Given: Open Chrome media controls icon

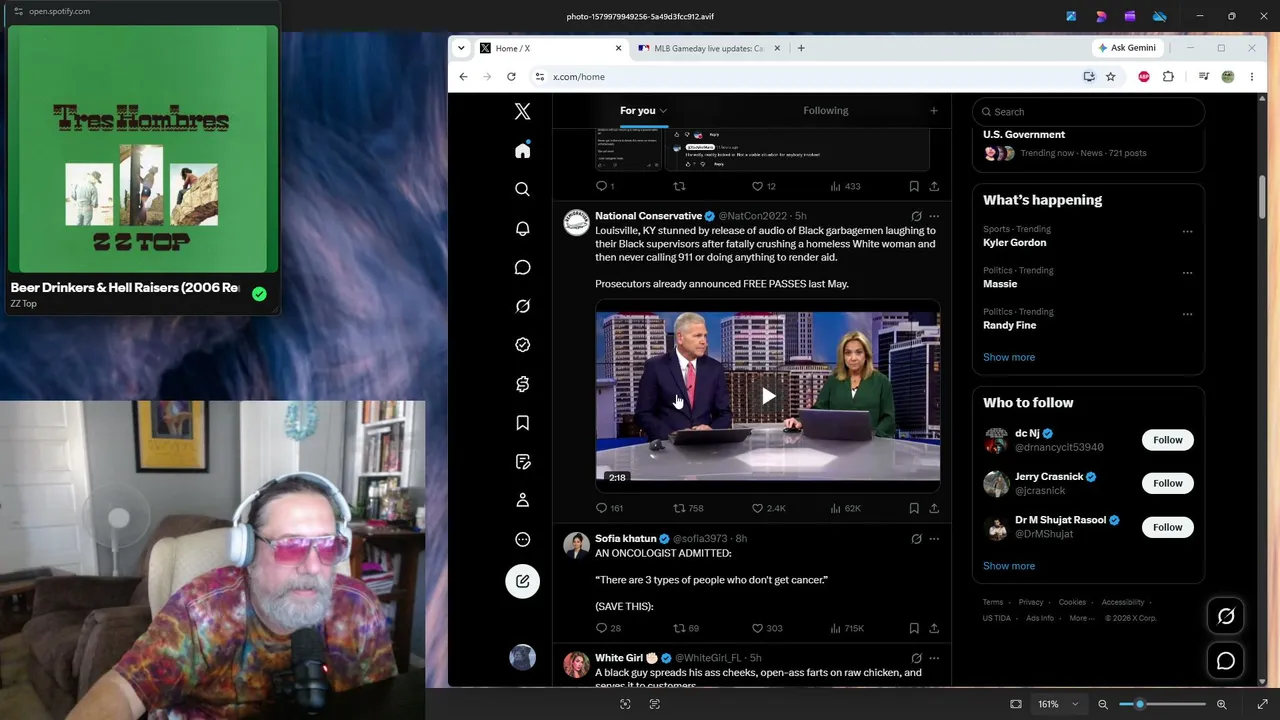Looking at the screenshot, I should [1203, 77].
